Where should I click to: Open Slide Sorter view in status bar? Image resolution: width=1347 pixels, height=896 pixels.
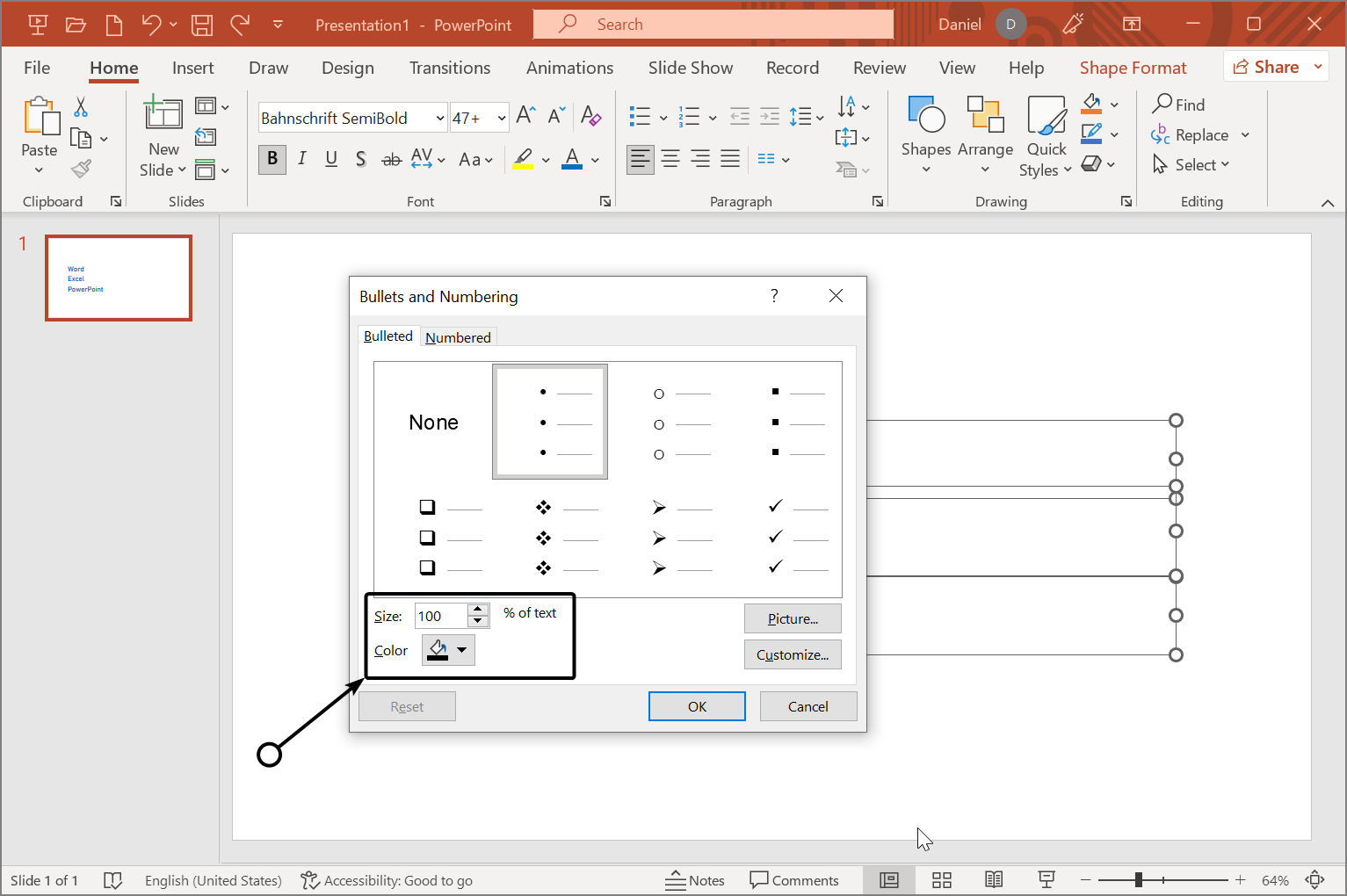[941, 880]
